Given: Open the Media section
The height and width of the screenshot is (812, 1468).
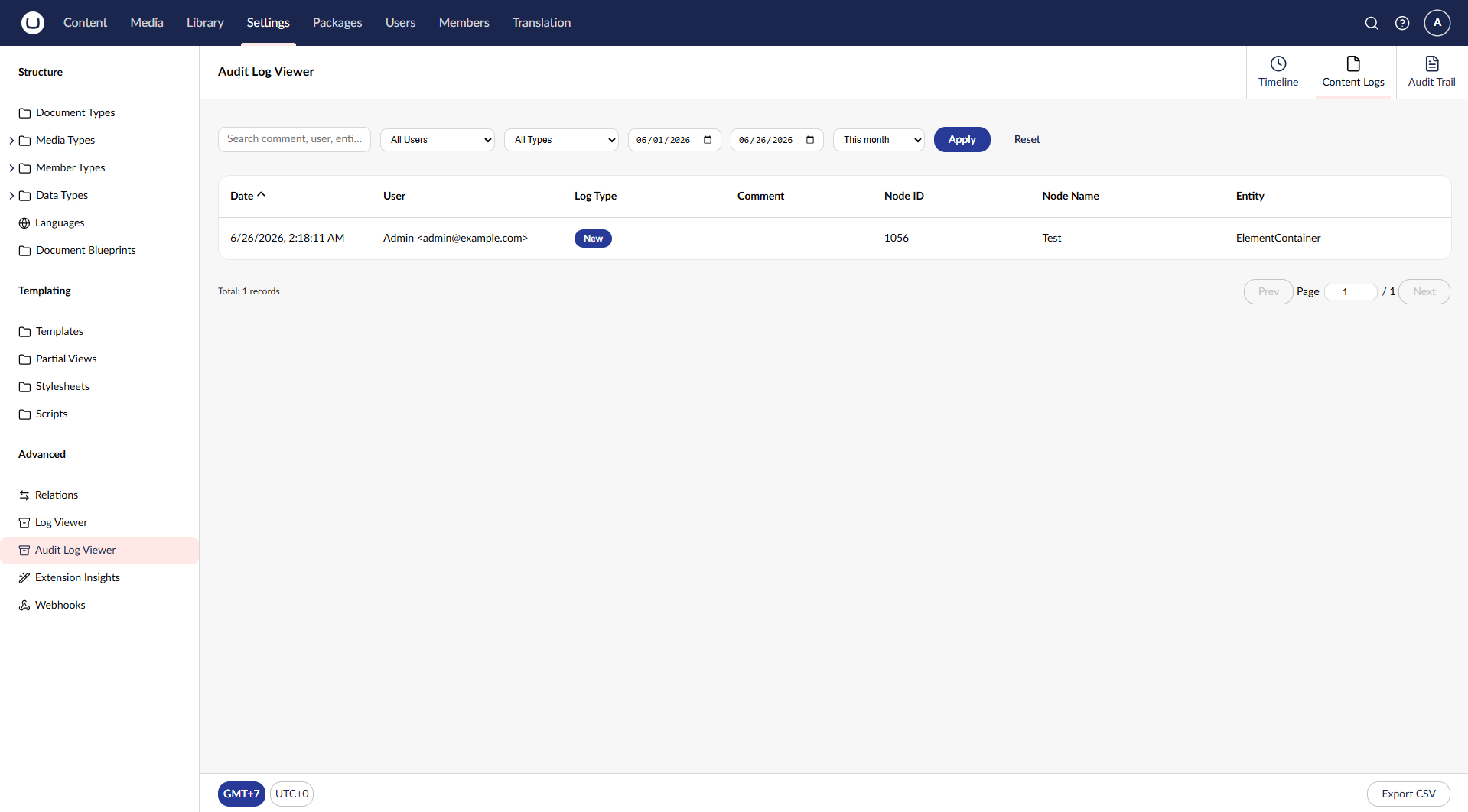Looking at the screenshot, I should point(147,23).
